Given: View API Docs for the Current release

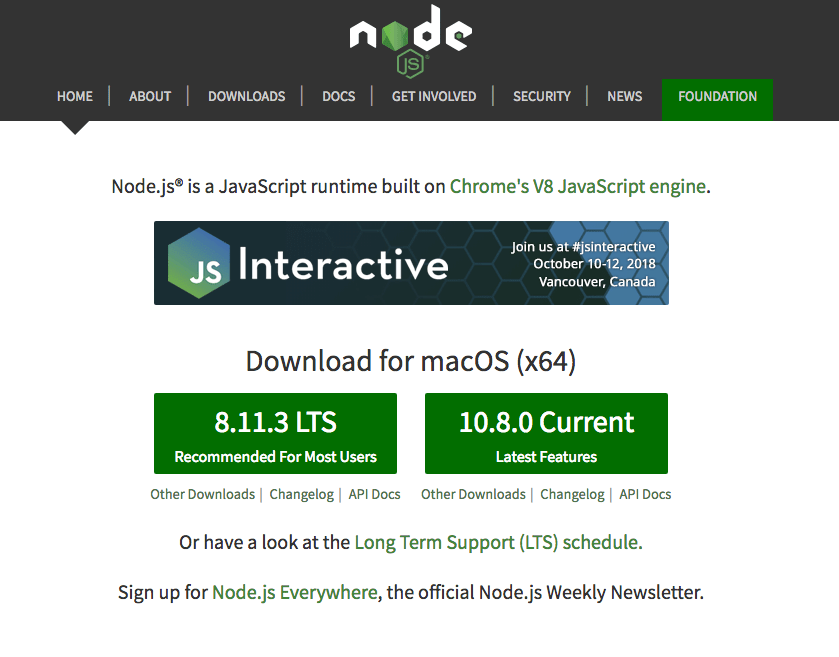Looking at the screenshot, I should (x=645, y=494).
